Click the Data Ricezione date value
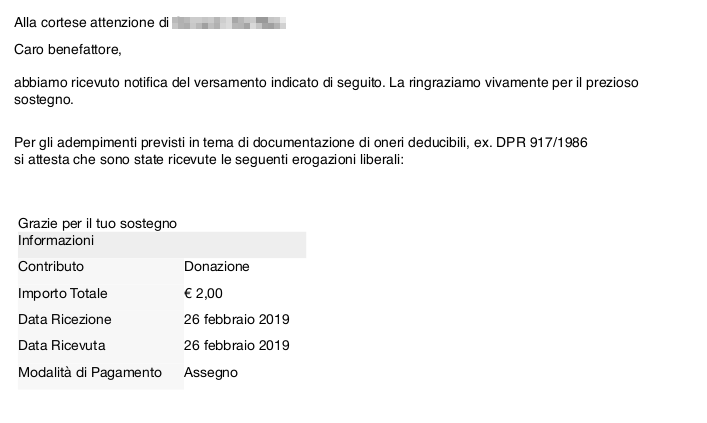 pyautogui.click(x=237, y=319)
